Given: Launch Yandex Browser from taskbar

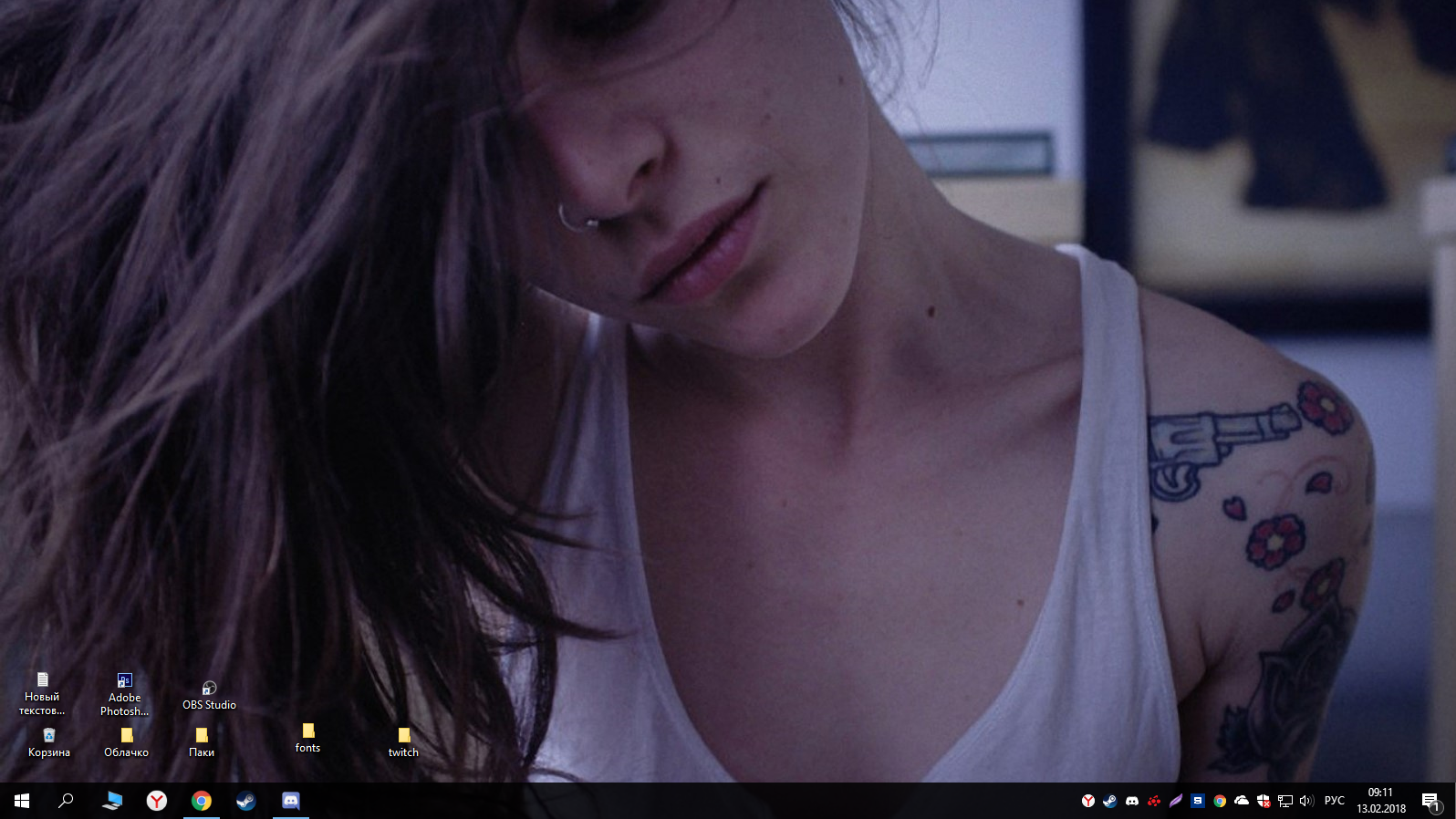Looking at the screenshot, I should (x=157, y=801).
